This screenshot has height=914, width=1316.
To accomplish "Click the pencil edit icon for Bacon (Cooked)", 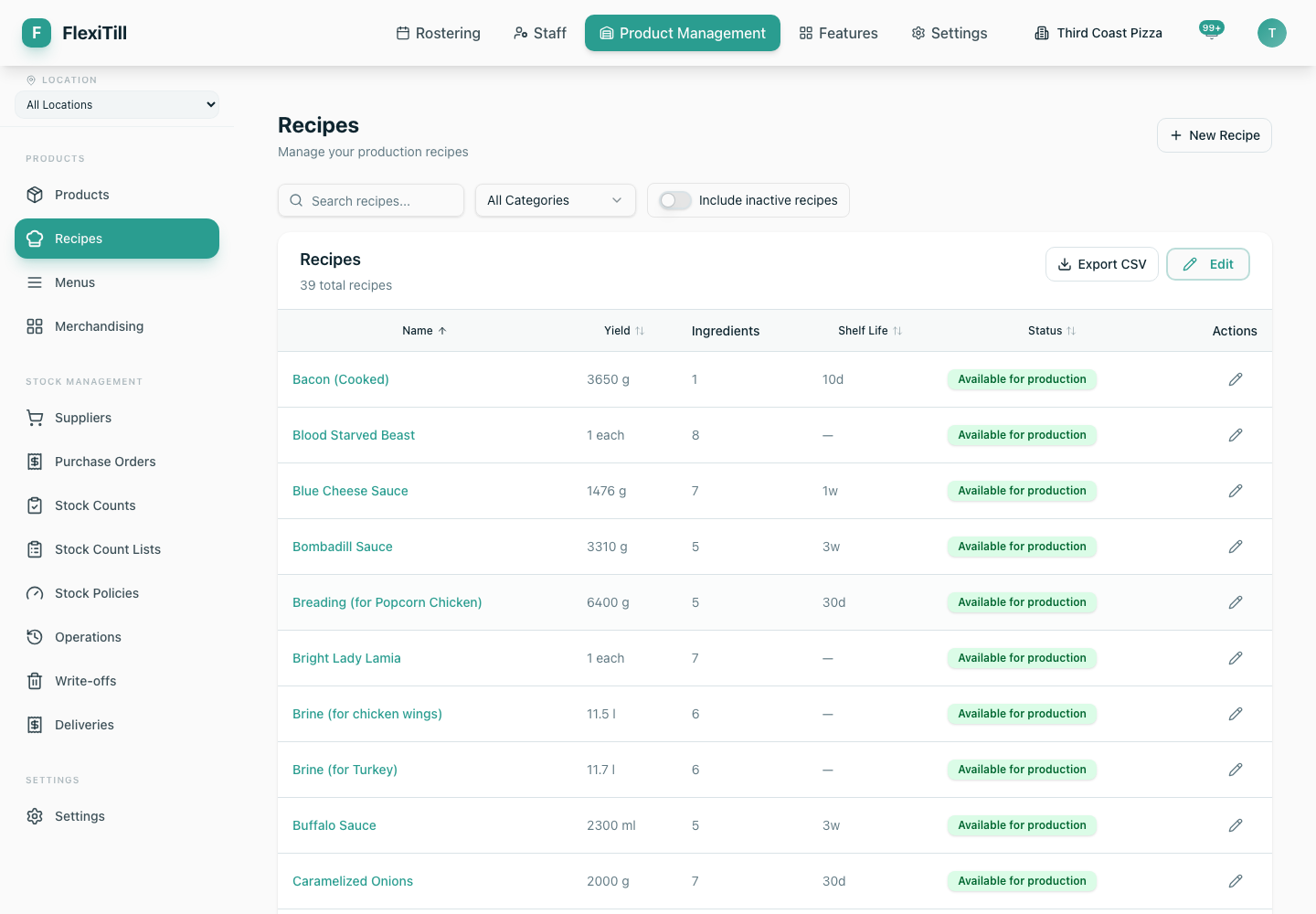I will (x=1235, y=379).
